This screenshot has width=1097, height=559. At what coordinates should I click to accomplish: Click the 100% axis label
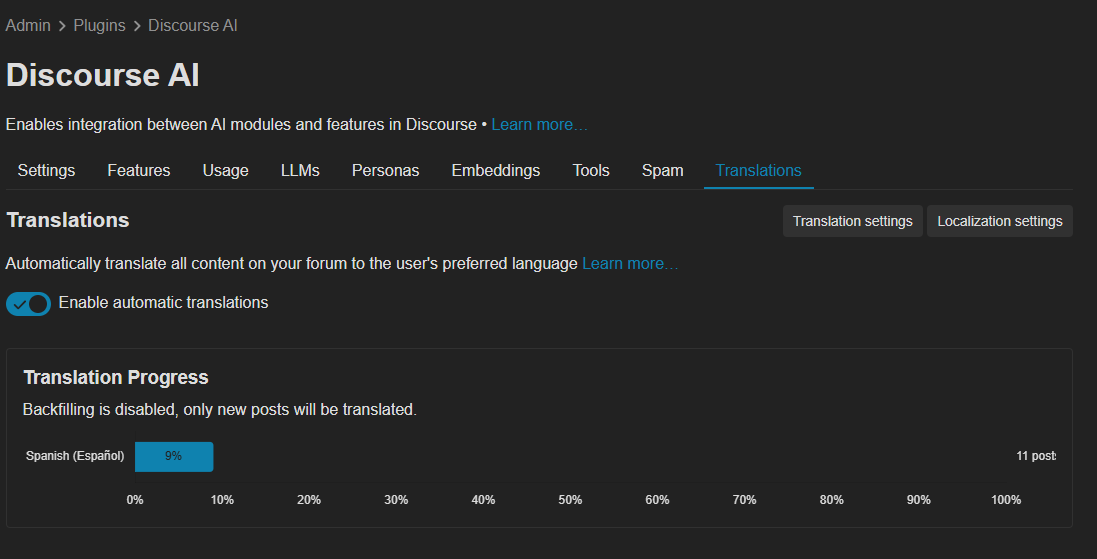1006,500
